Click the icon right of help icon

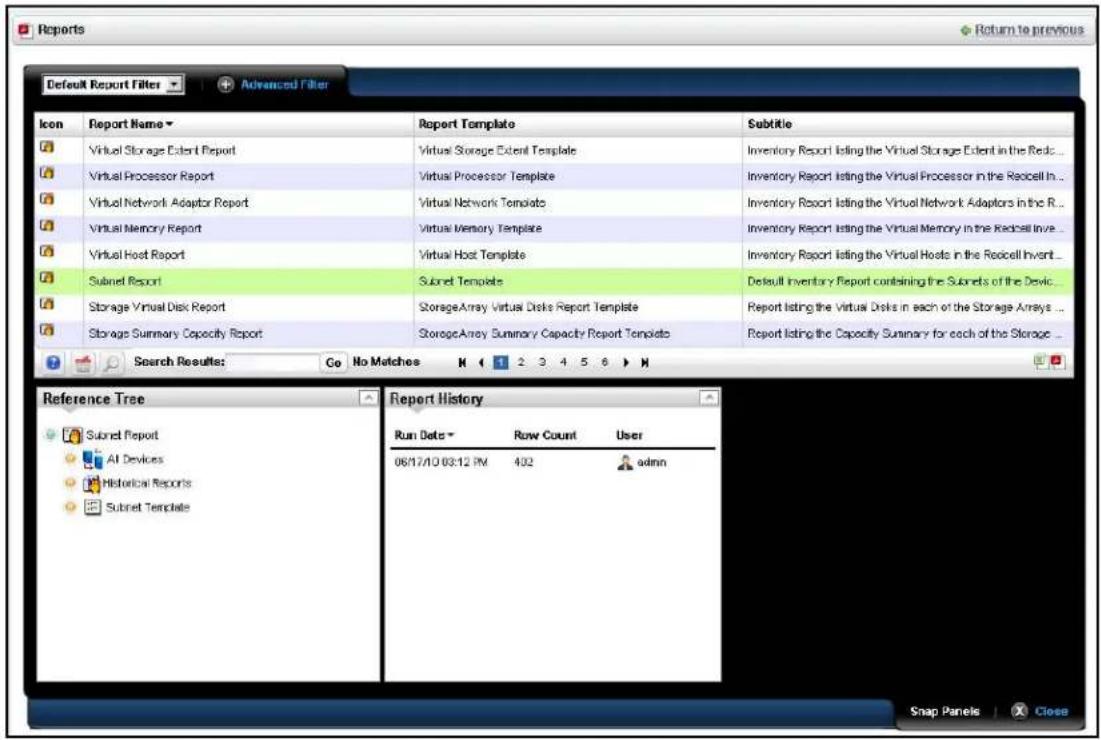83,363
